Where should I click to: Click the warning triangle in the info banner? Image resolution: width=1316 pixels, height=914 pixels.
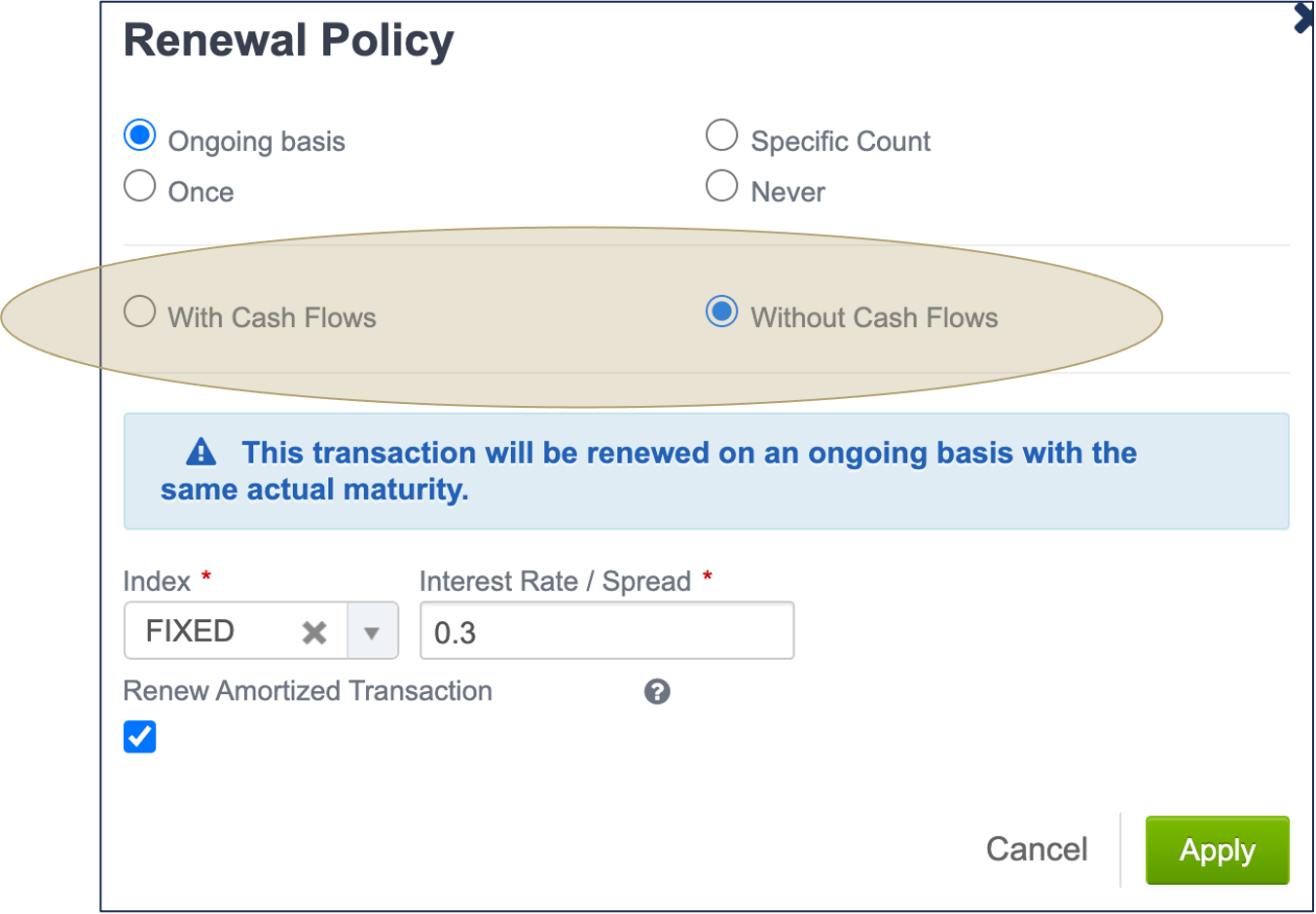pyautogui.click(x=201, y=451)
